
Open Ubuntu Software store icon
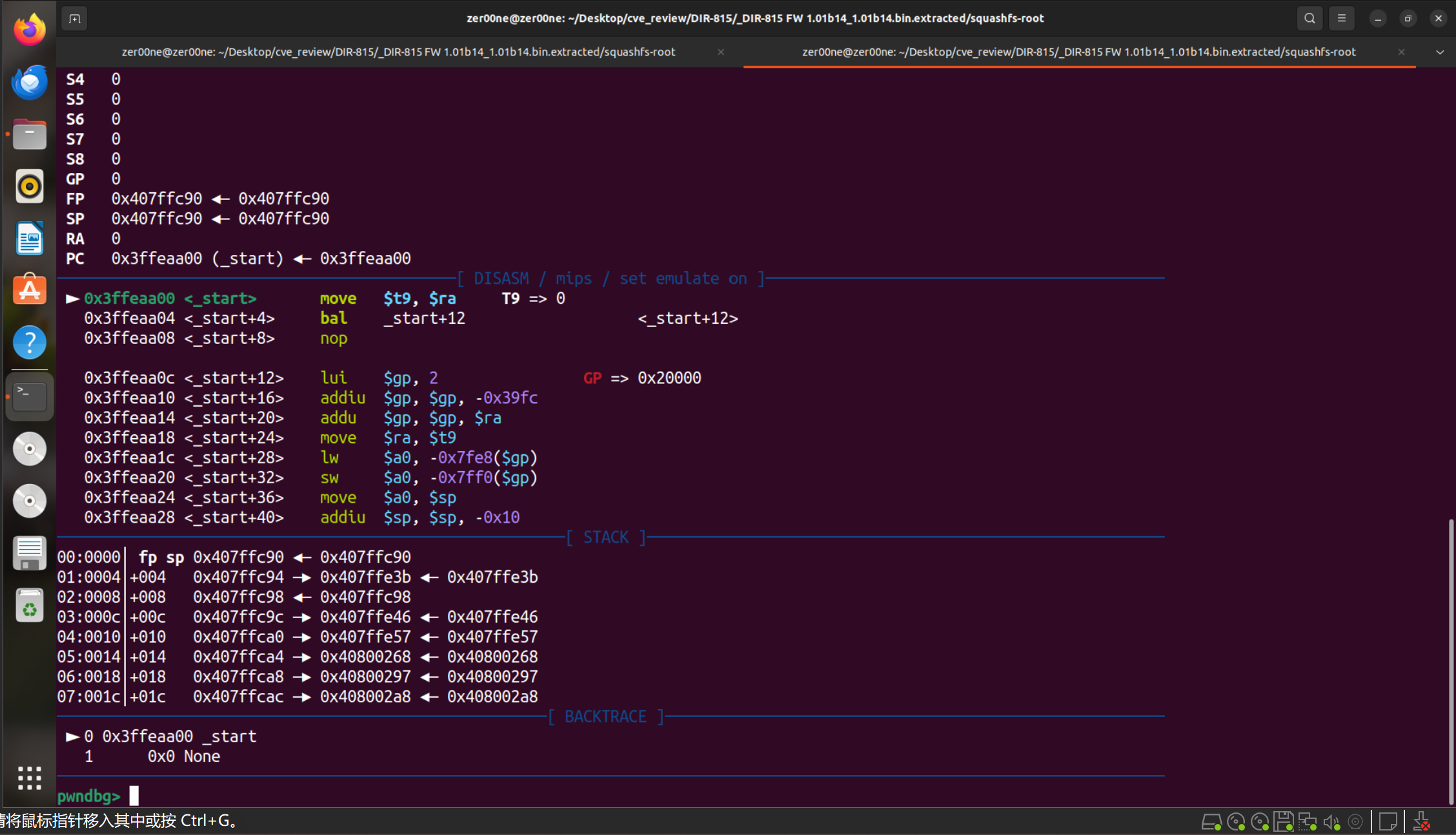30,290
